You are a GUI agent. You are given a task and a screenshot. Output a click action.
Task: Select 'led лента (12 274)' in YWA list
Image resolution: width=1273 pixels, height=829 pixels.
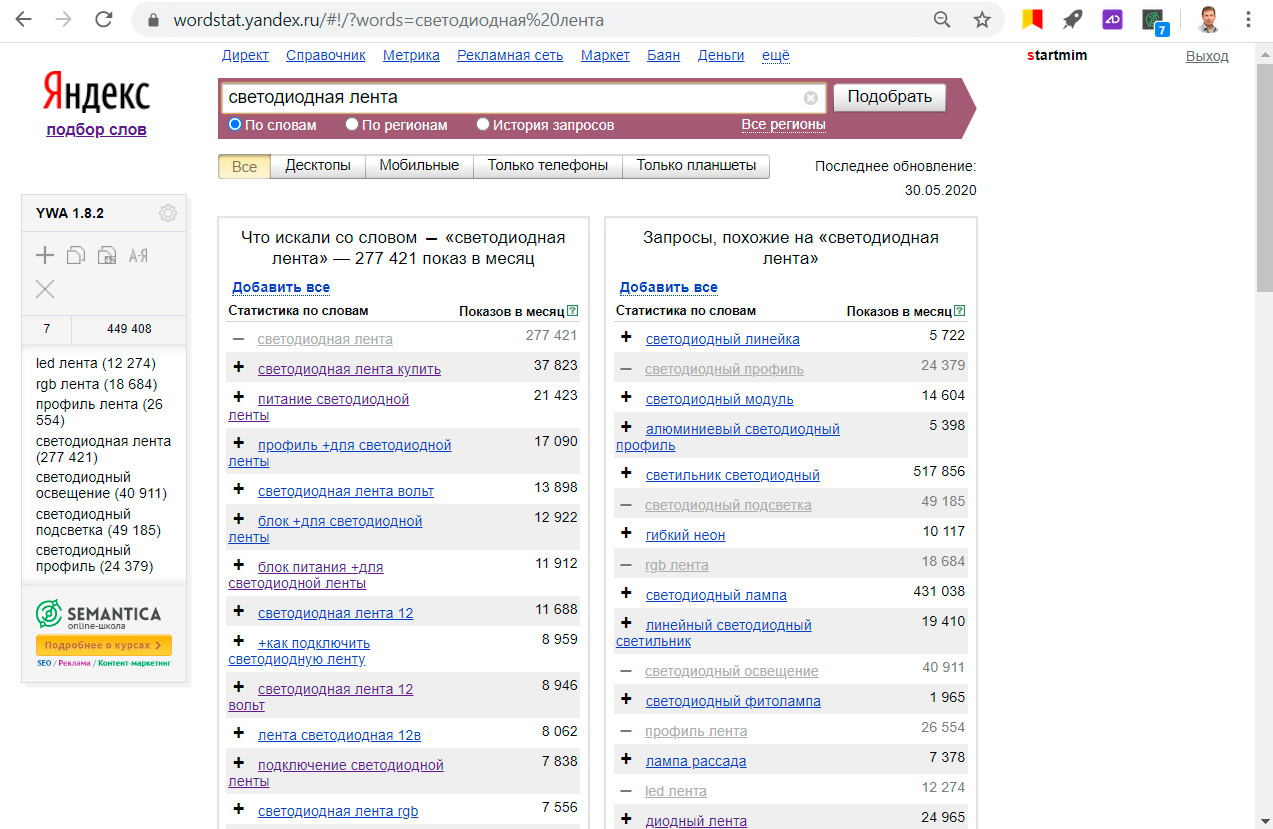click(96, 363)
